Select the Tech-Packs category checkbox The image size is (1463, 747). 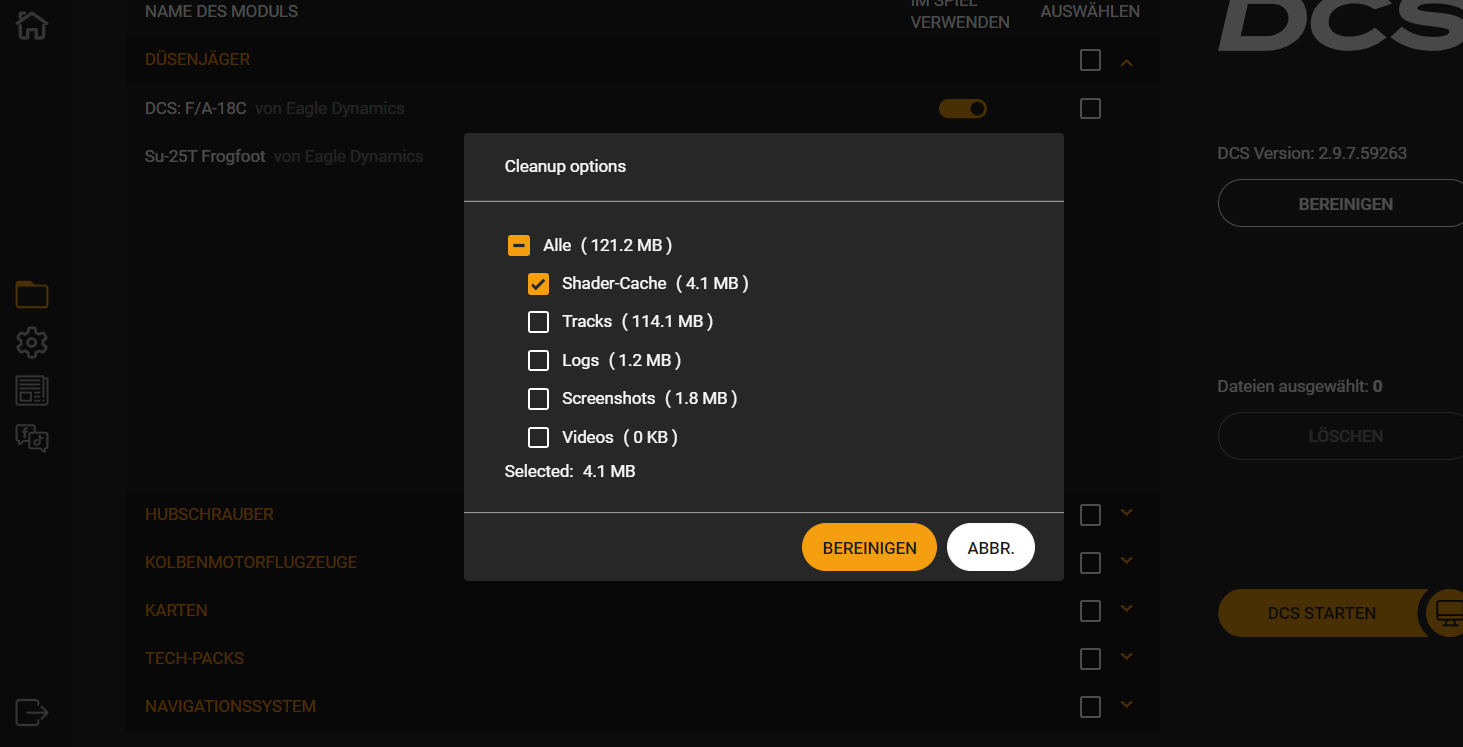(1090, 658)
